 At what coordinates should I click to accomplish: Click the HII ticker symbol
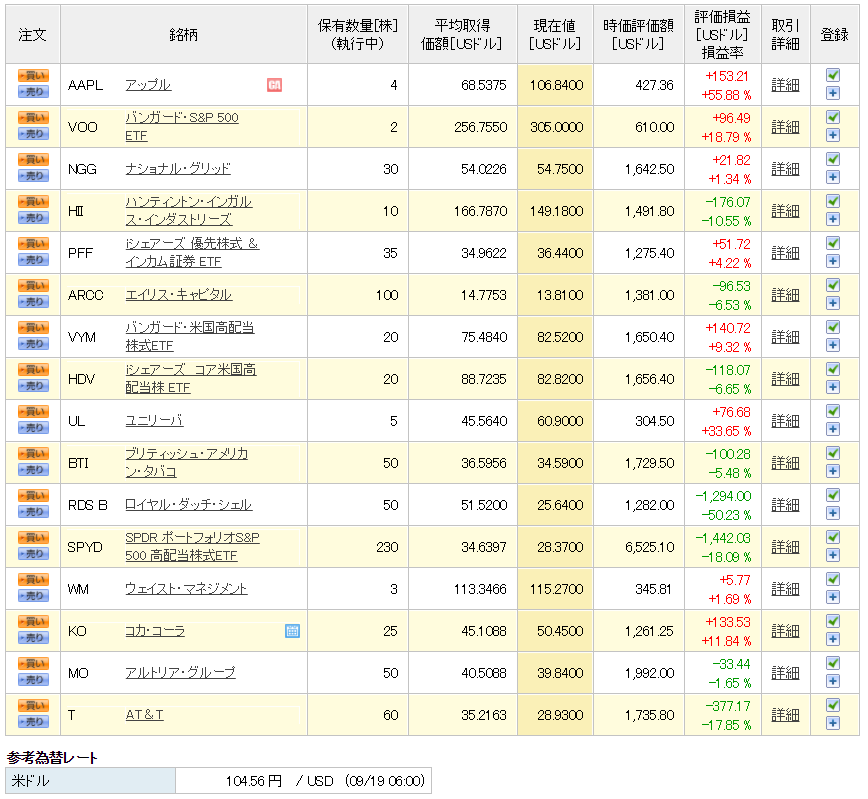point(76,211)
